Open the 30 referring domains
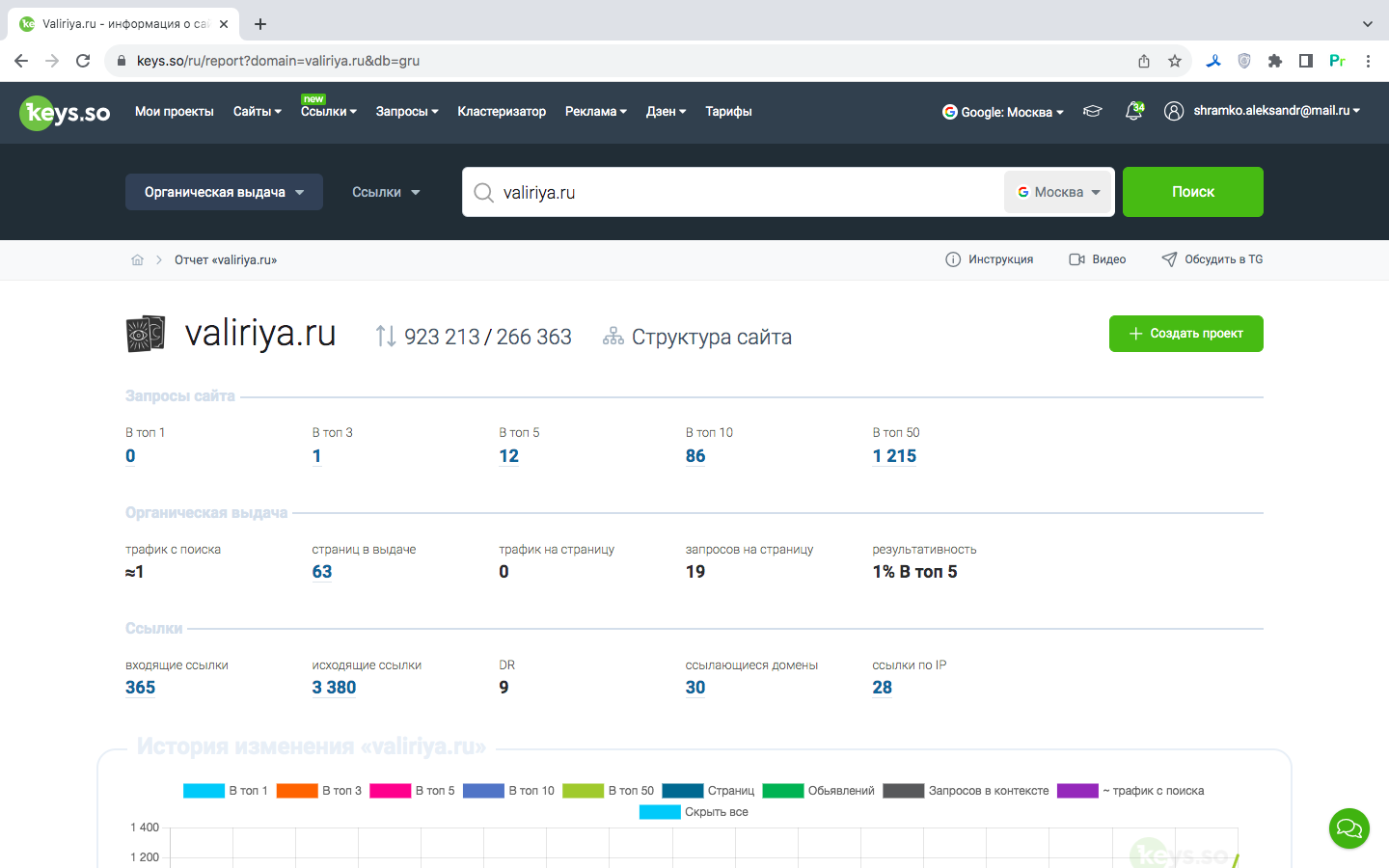This screenshot has width=1389, height=868. pos(695,688)
